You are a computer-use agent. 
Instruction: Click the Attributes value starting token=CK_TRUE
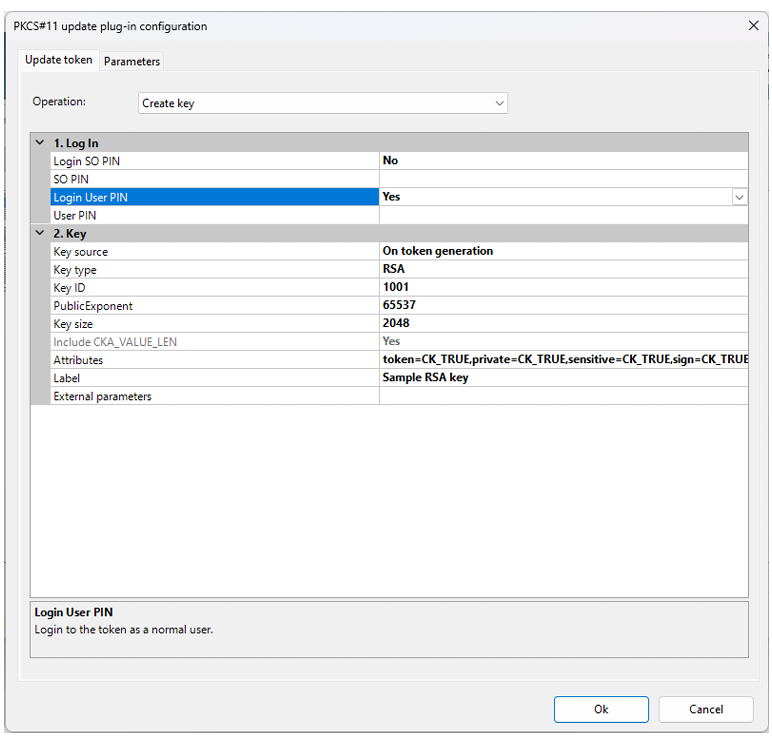564,360
